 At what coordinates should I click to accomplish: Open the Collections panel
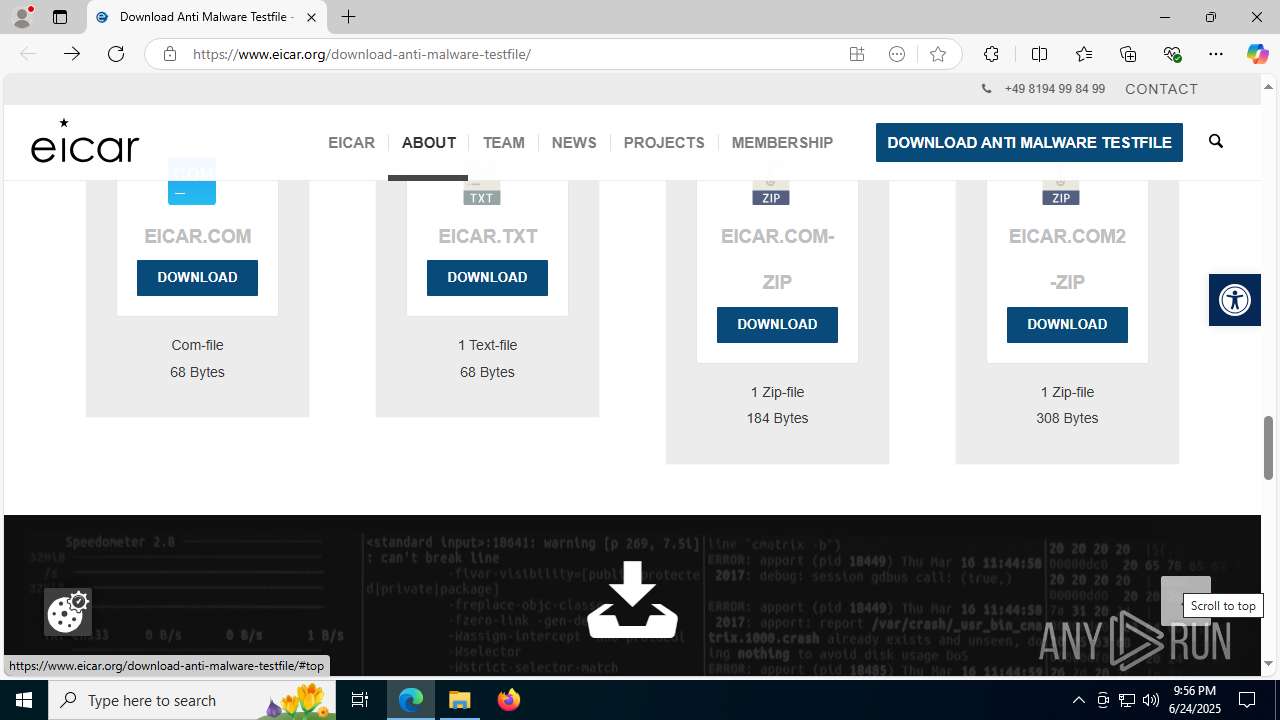(x=1128, y=54)
